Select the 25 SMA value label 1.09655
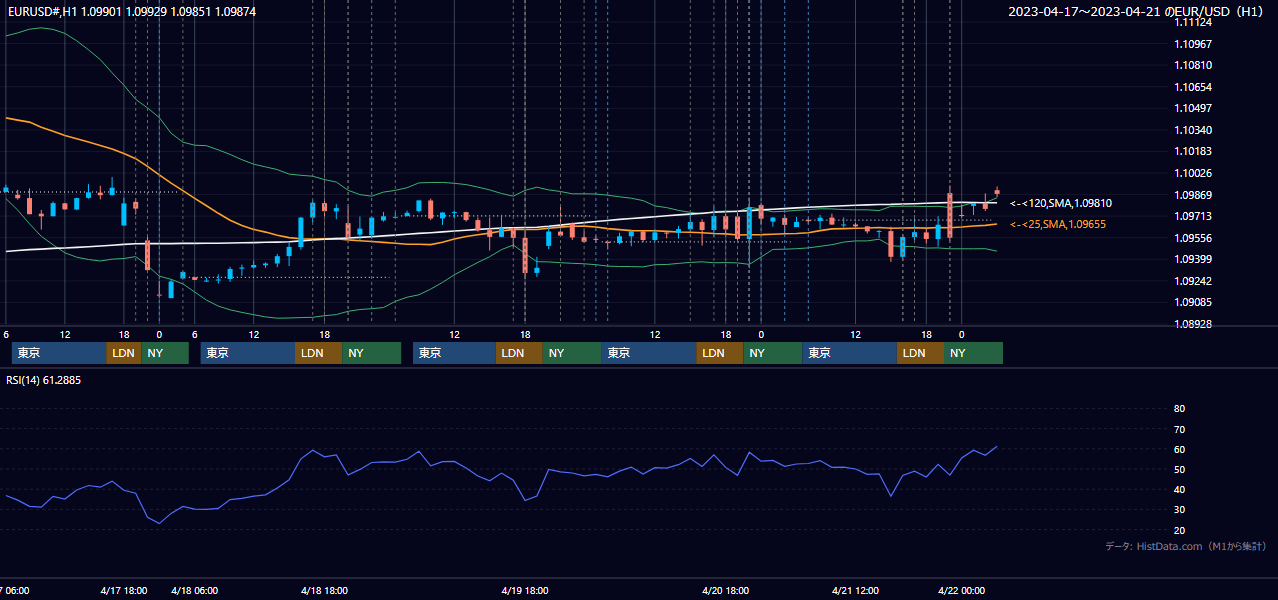 1057,224
